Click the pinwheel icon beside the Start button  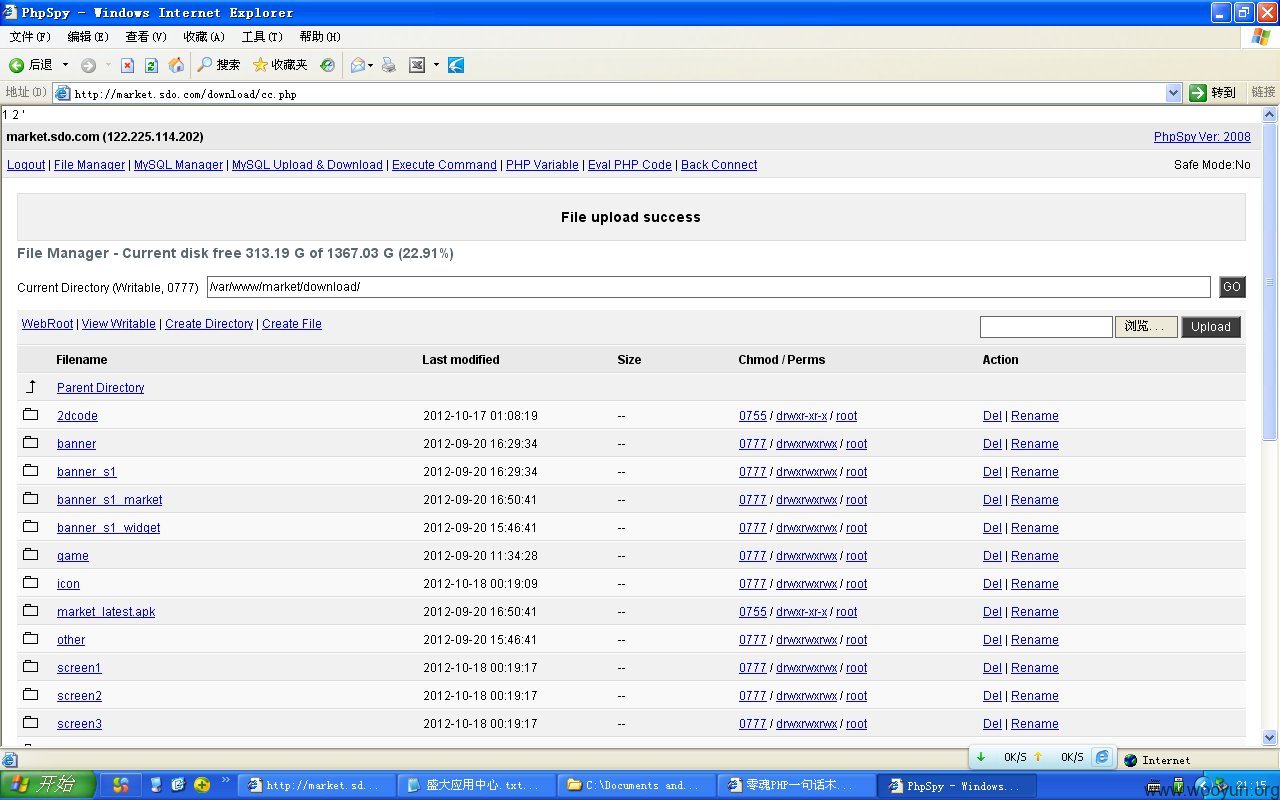click(x=121, y=785)
